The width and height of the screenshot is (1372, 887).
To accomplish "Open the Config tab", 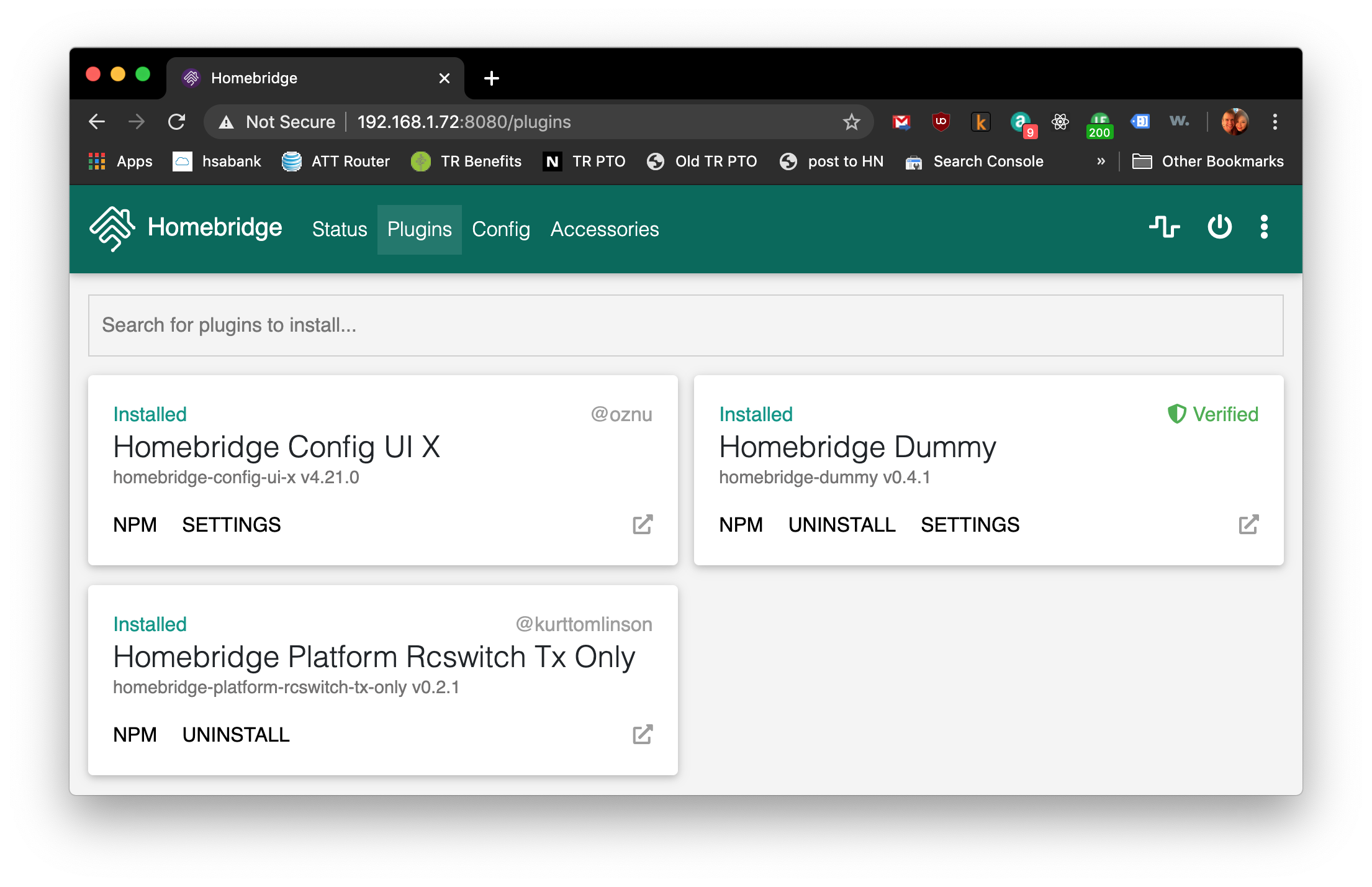I will click(x=500, y=229).
